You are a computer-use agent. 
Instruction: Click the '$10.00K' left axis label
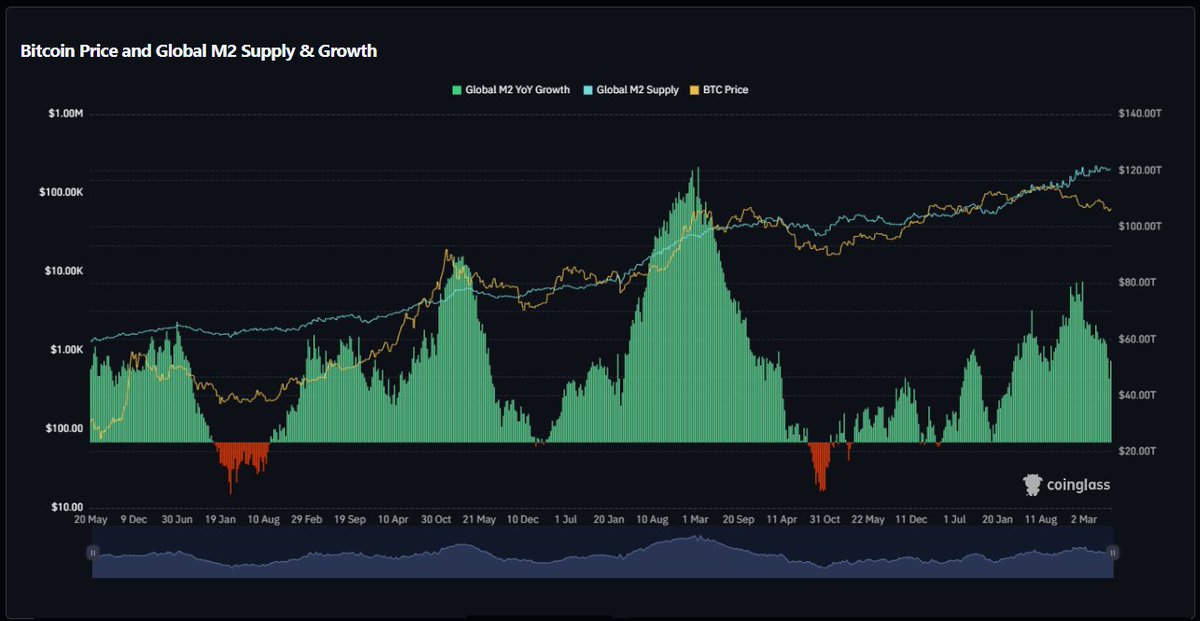(63, 271)
